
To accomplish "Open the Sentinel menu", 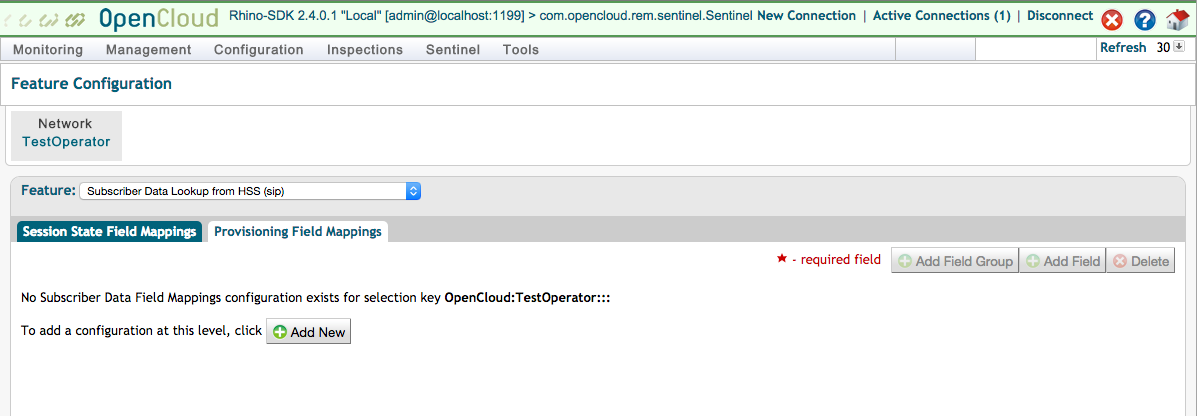I will [x=453, y=50].
